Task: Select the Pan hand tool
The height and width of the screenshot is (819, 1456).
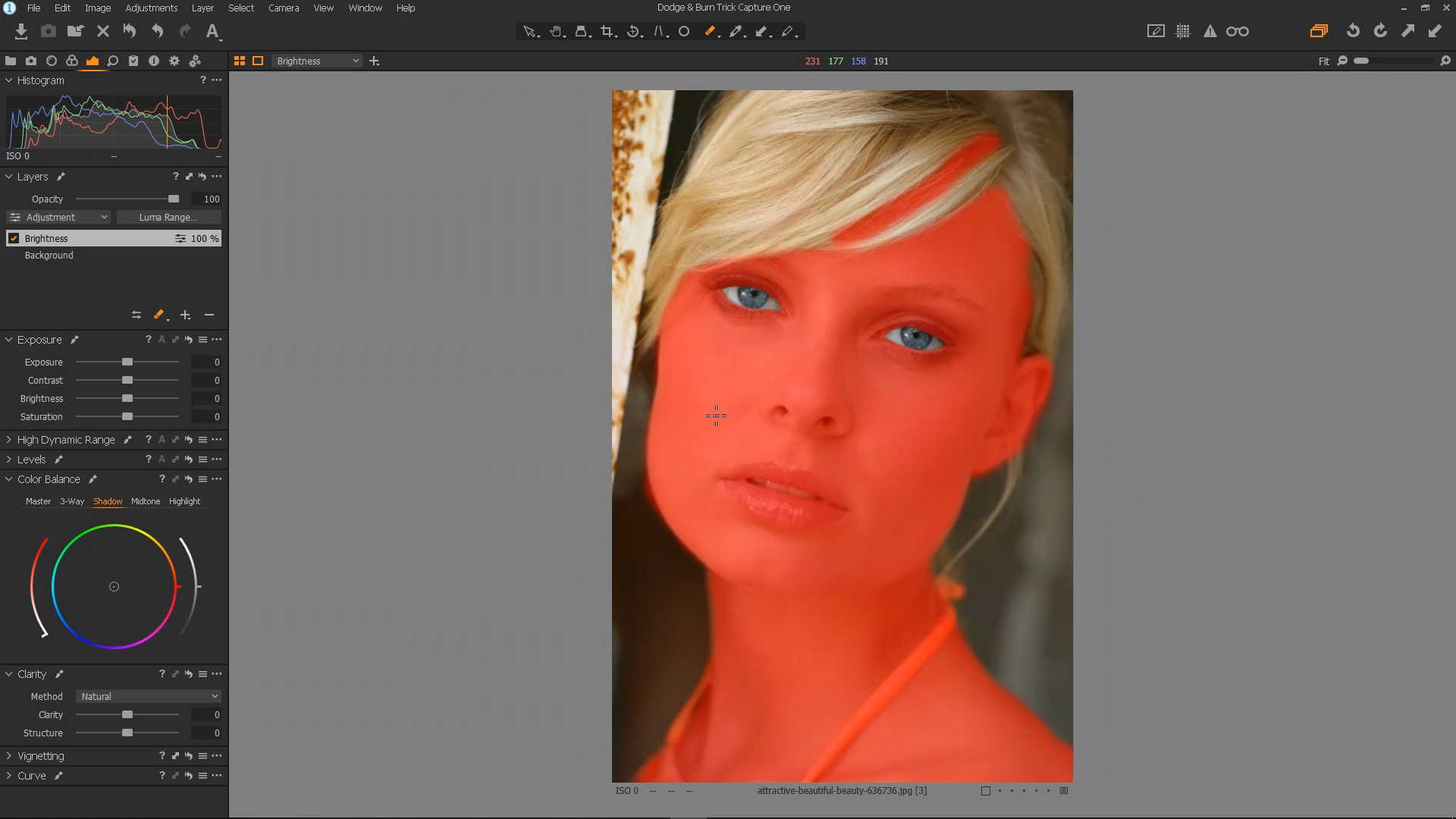Action: pyautogui.click(x=556, y=31)
